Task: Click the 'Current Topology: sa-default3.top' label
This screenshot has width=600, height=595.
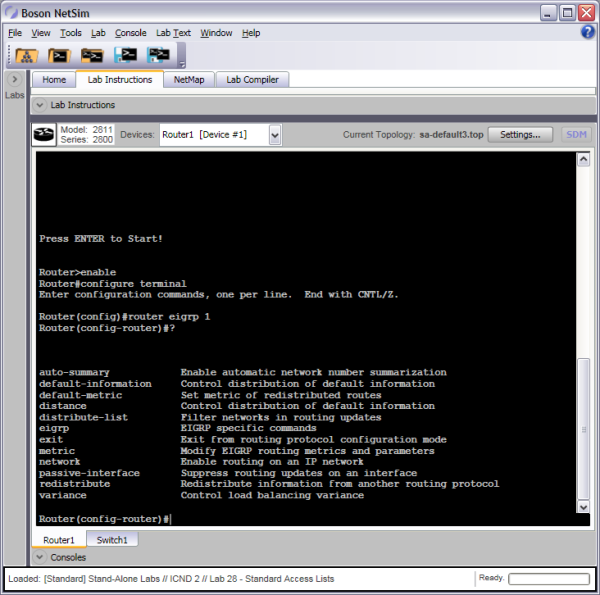Action: (x=413, y=135)
